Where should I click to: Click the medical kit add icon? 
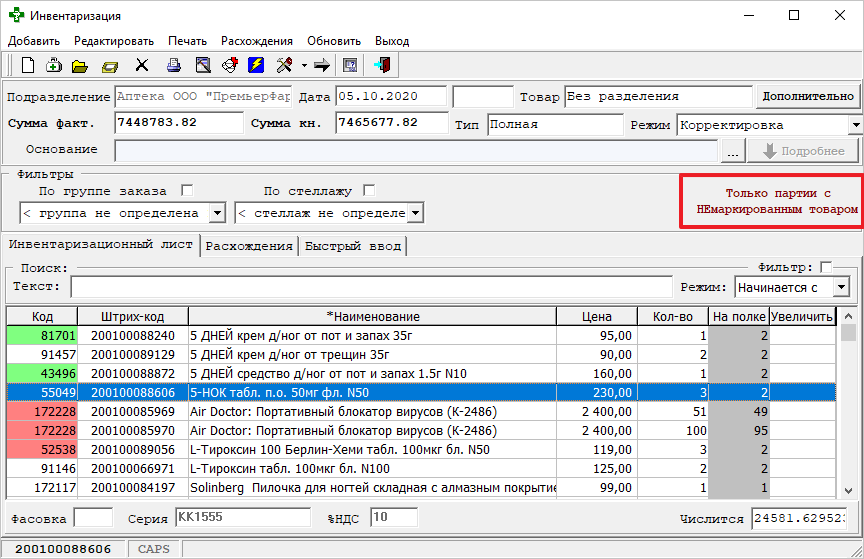click(54, 66)
